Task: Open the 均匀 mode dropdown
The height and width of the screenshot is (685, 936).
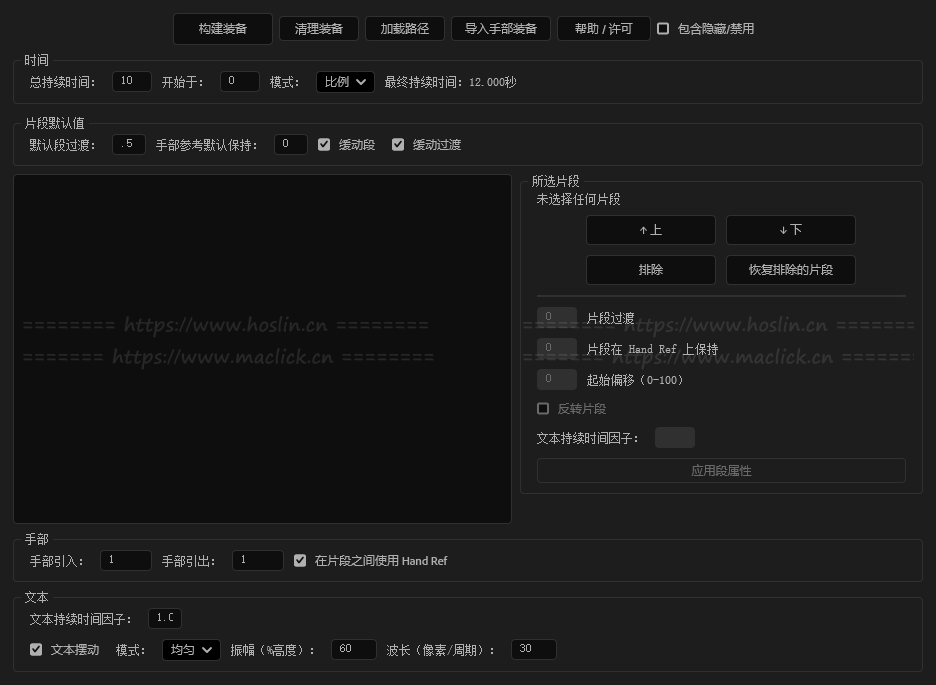Action: (191, 650)
